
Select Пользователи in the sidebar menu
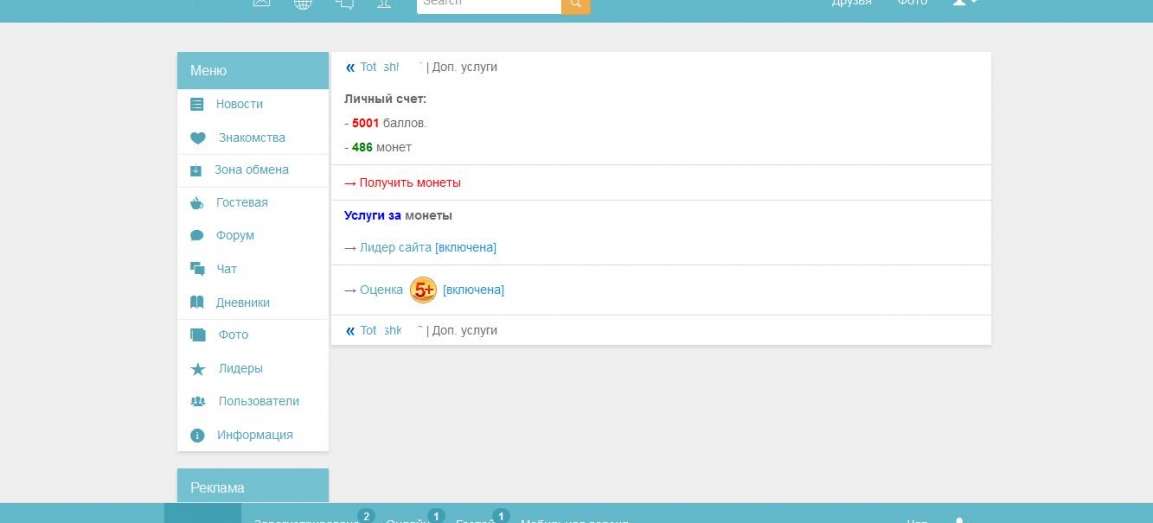coord(258,401)
